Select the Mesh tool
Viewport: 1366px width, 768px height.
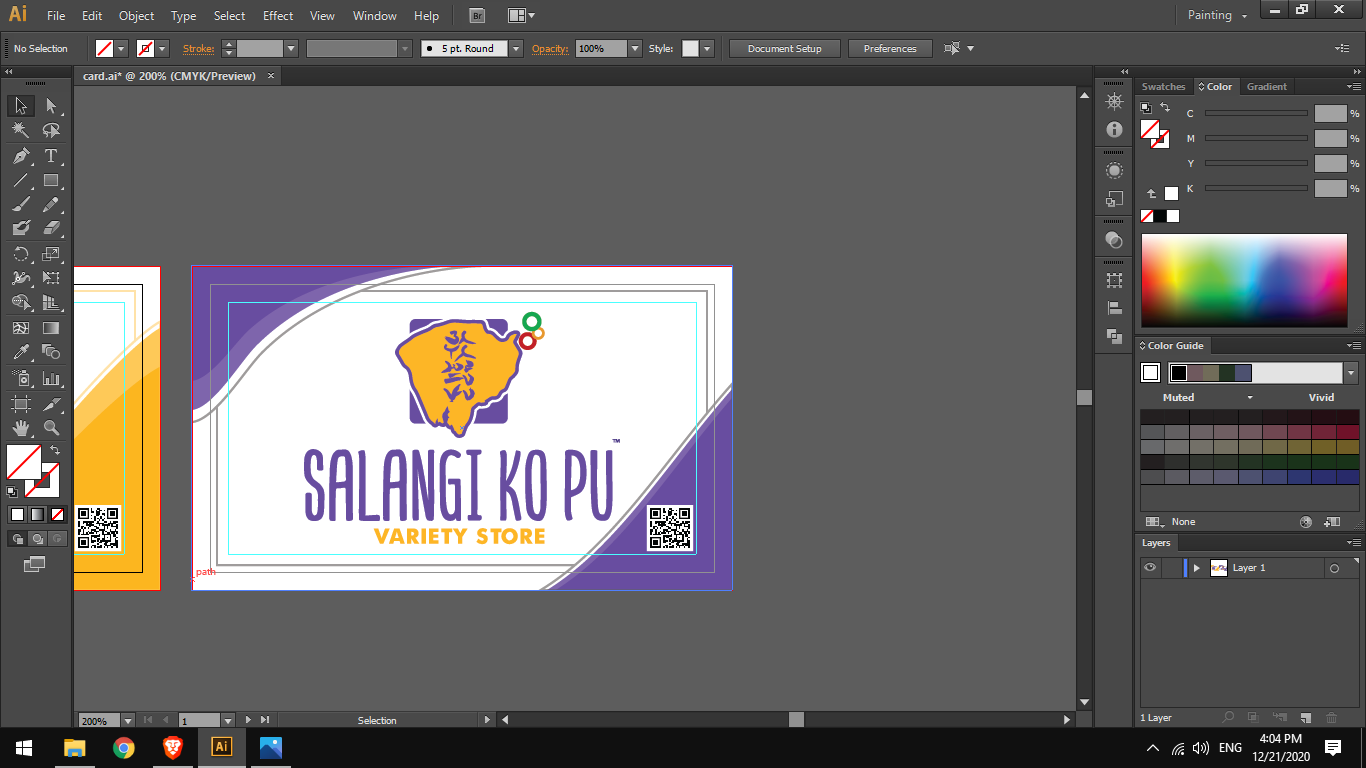tap(20, 327)
